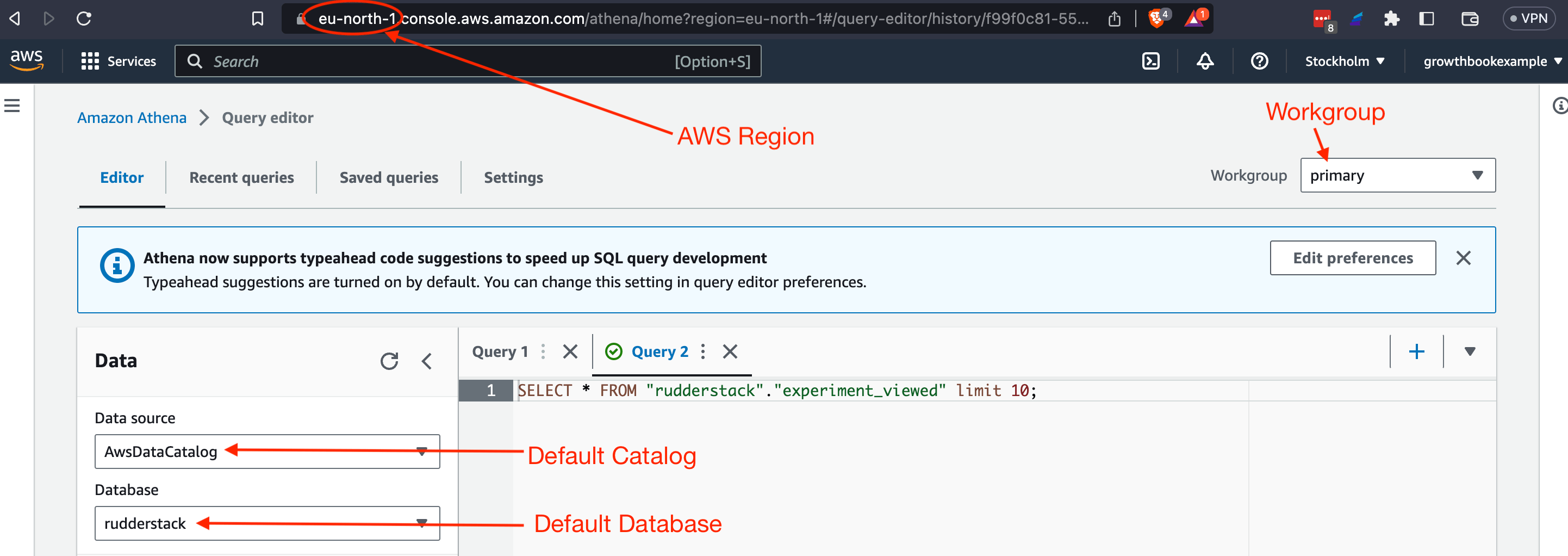Viewport: 1568px width, 556px height.
Task: Go to Amazon Athena breadcrumb link
Action: point(132,118)
